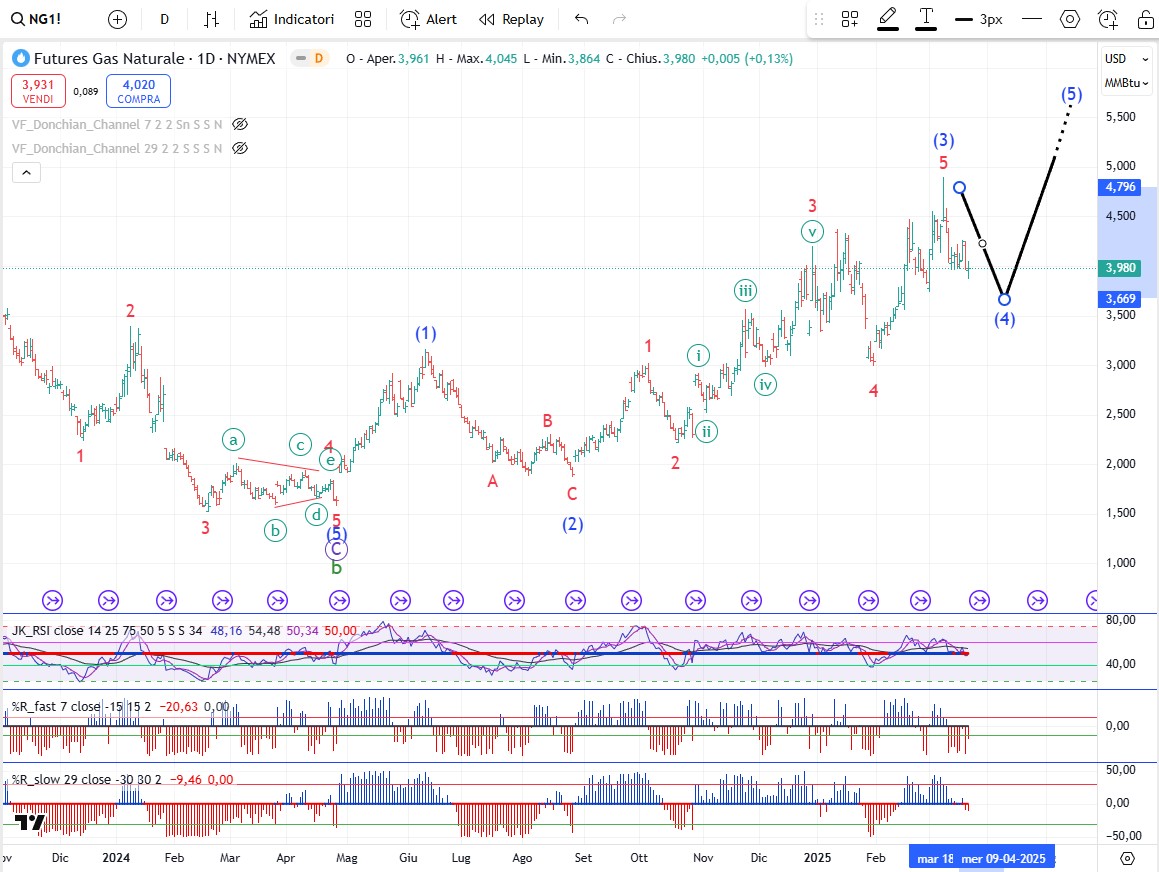Open the MMBtu unit dropdown
The image size is (1159, 872).
(x=1126, y=83)
